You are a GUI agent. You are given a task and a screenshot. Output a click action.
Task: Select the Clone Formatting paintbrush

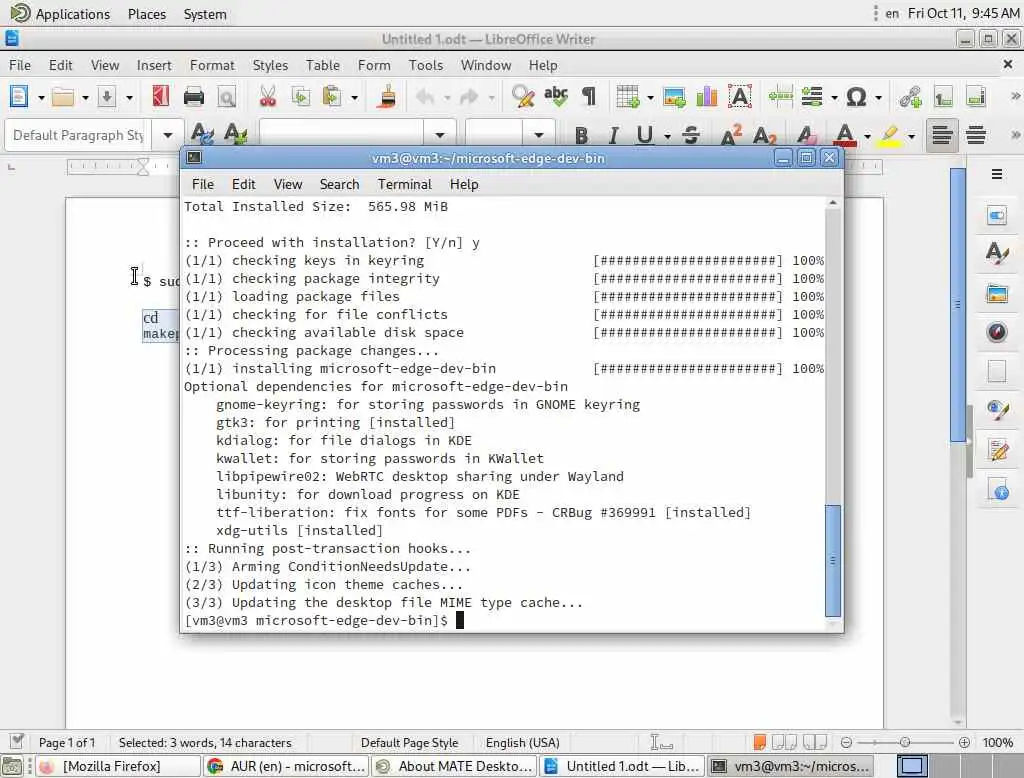coord(387,97)
